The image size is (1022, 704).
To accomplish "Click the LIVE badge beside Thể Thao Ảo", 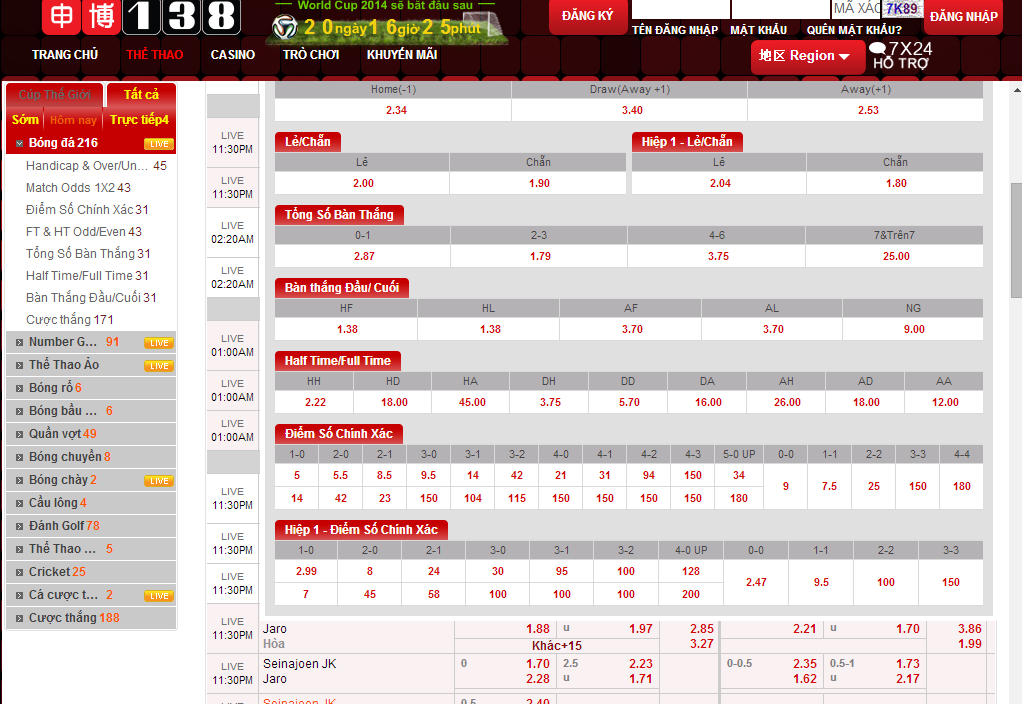I will pos(158,365).
